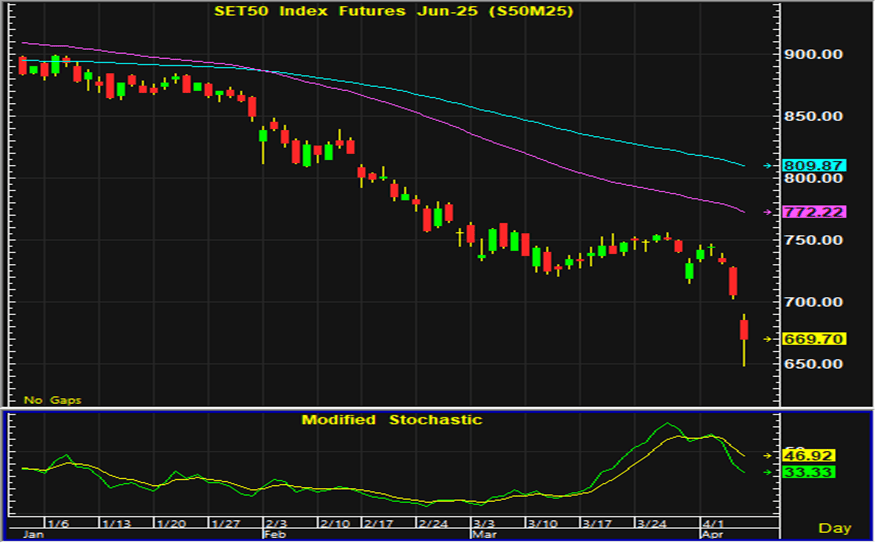Screen dimensions: 876x543
Task: Toggle the No Gaps setting label
Action: click(x=52, y=399)
